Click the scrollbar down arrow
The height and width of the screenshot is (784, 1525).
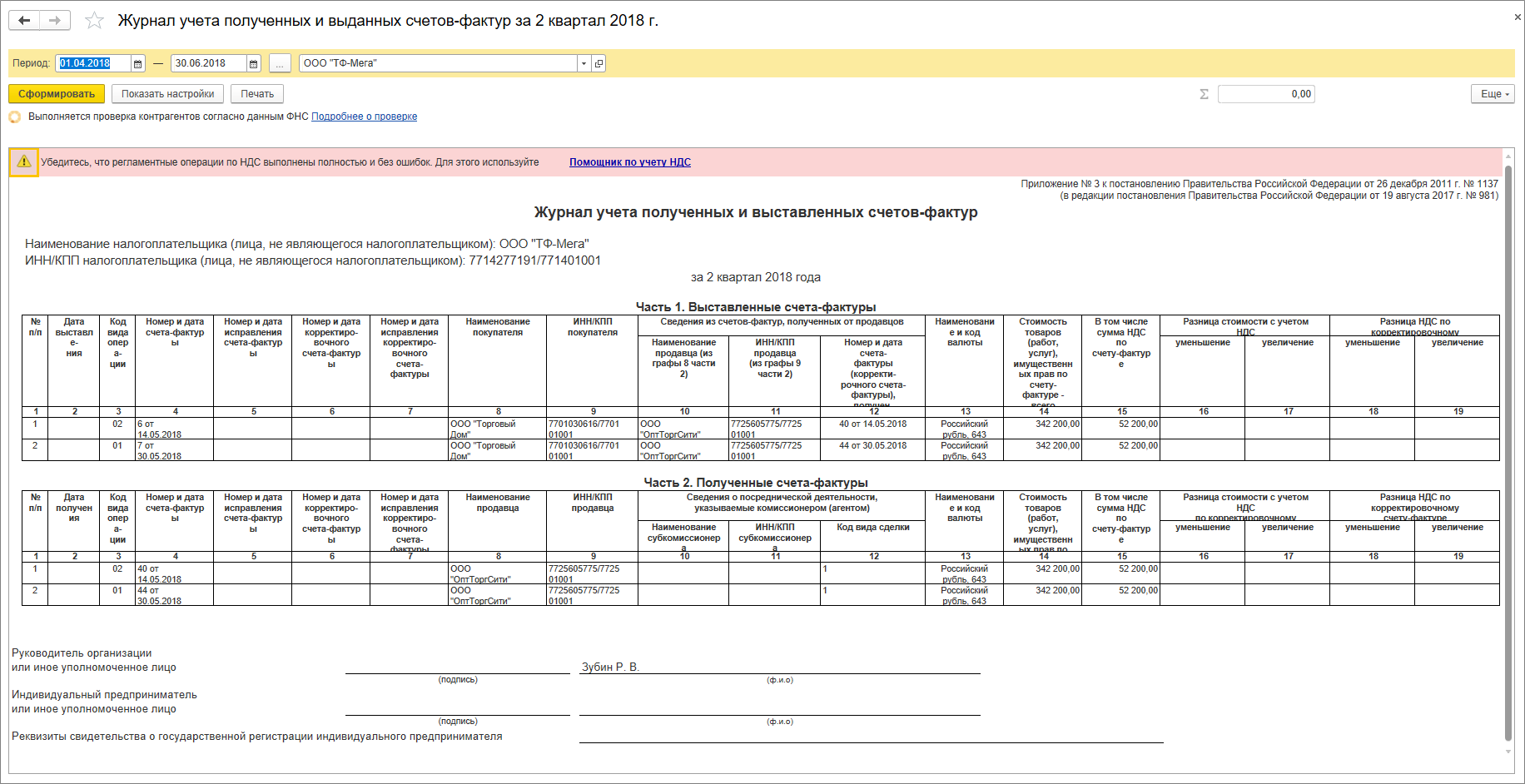tap(1508, 752)
